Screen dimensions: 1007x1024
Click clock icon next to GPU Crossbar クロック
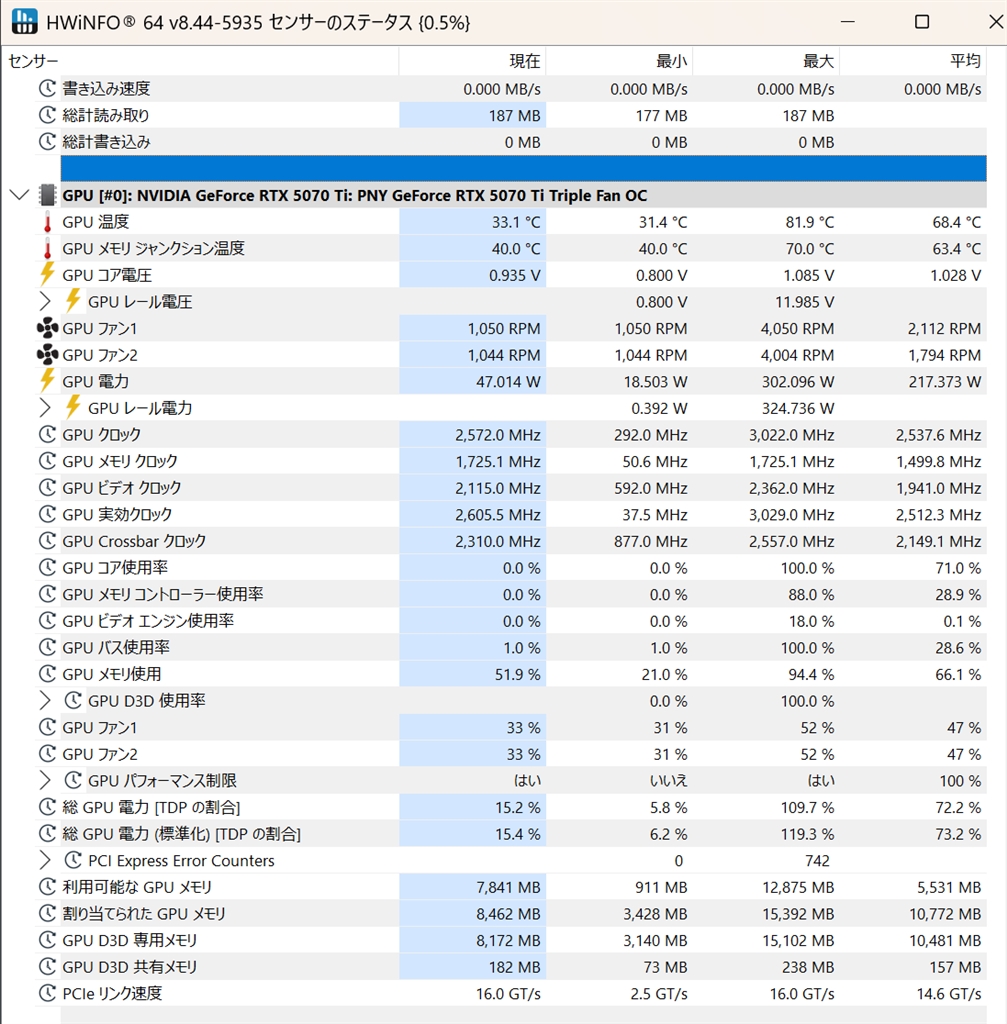point(47,541)
